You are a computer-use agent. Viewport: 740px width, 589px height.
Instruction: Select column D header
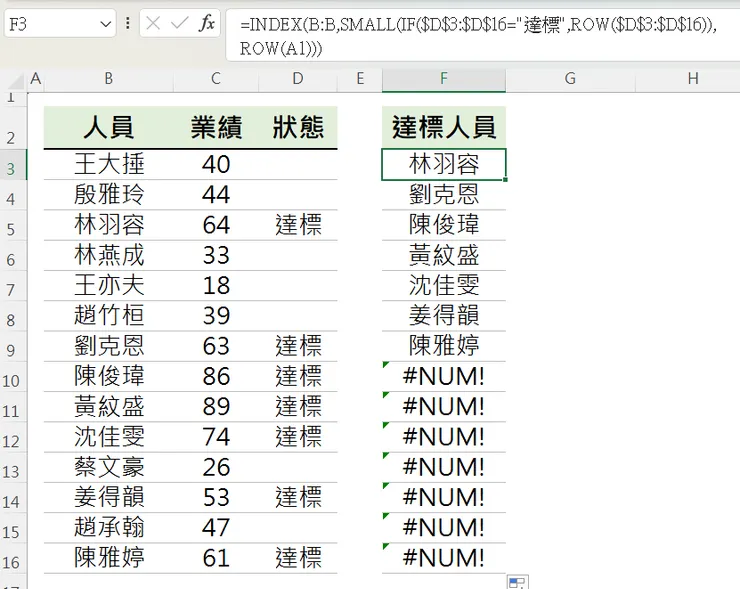point(298,78)
